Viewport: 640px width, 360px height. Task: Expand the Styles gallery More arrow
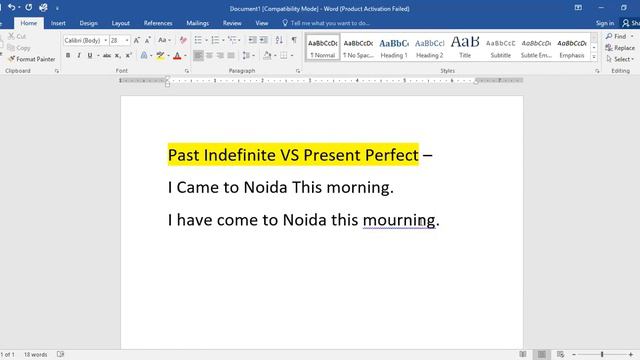(x=594, y=57)
